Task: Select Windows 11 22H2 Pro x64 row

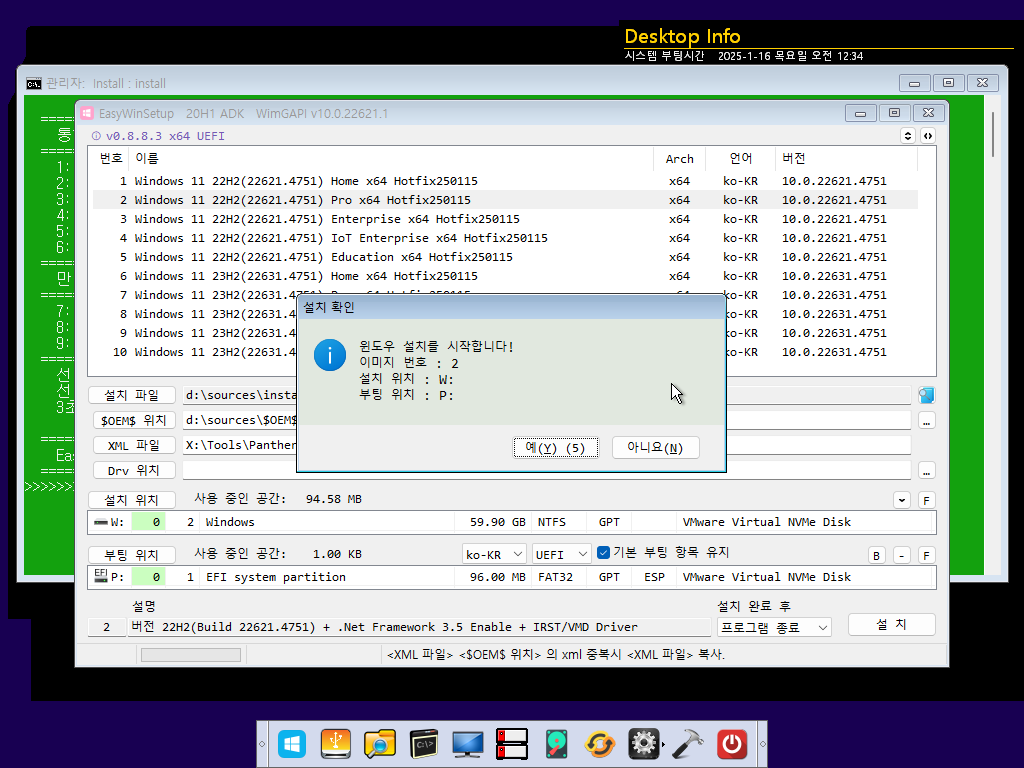Action: pyautogui.click(x=505, y=200)
